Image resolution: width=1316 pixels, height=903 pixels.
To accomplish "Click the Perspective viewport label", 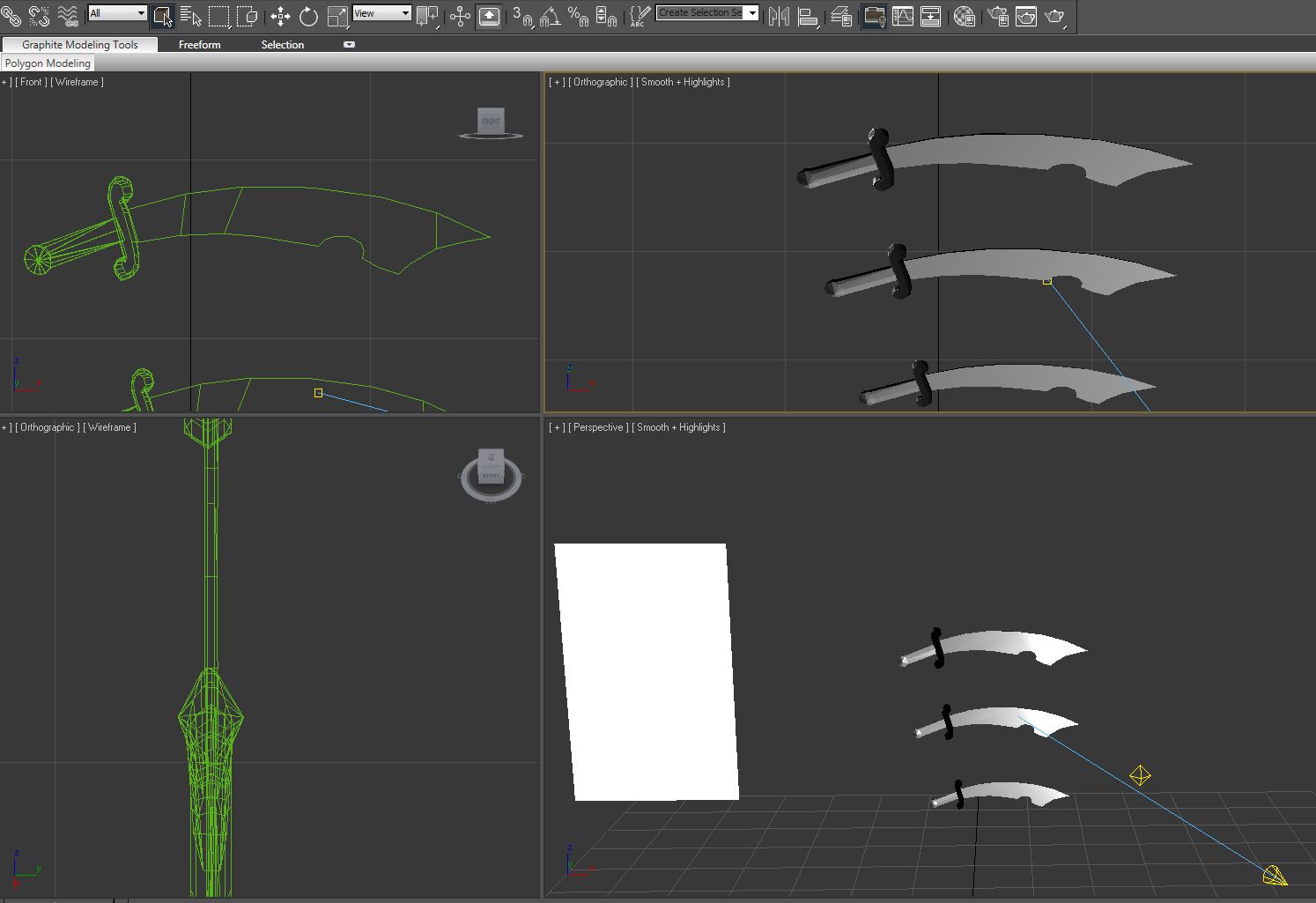I will pyautogui.click(x=598, y=427).
